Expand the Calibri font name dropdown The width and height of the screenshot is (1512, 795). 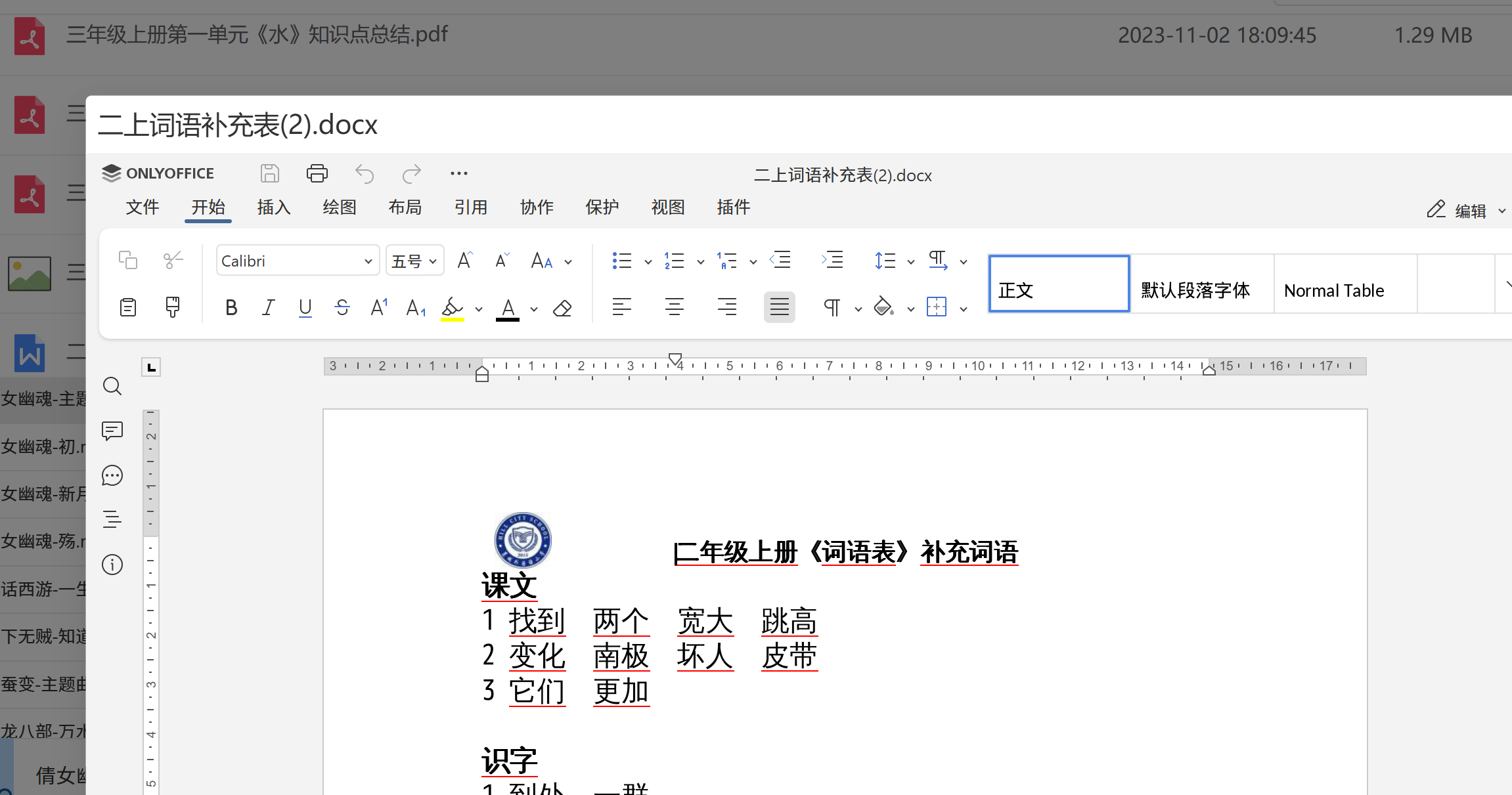click(368, 261)
